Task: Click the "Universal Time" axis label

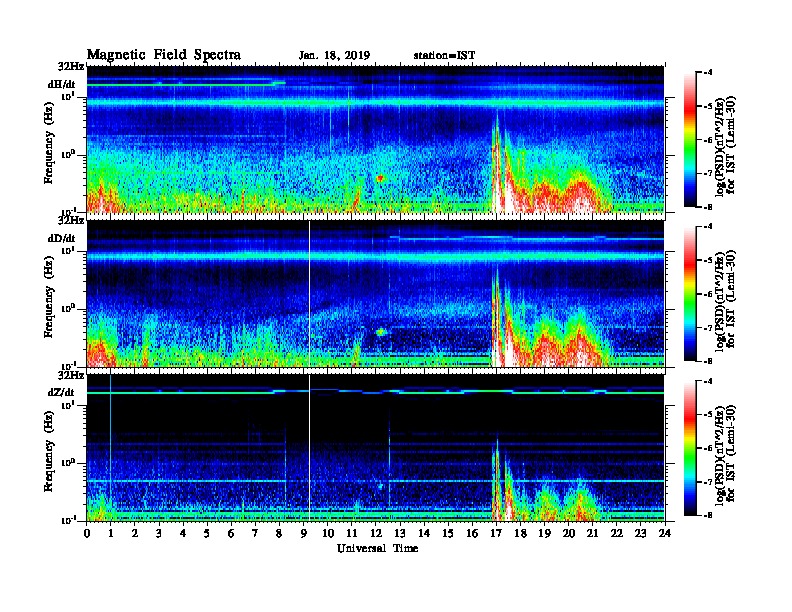Action: [x=377, y=548]
